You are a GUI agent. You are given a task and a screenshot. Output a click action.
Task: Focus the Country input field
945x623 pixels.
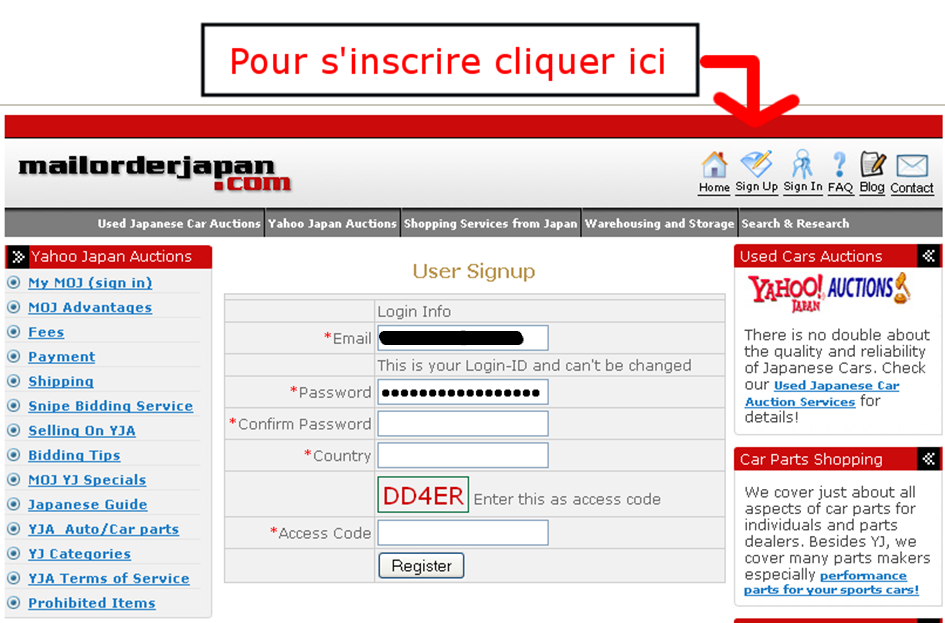coord(463,456)
